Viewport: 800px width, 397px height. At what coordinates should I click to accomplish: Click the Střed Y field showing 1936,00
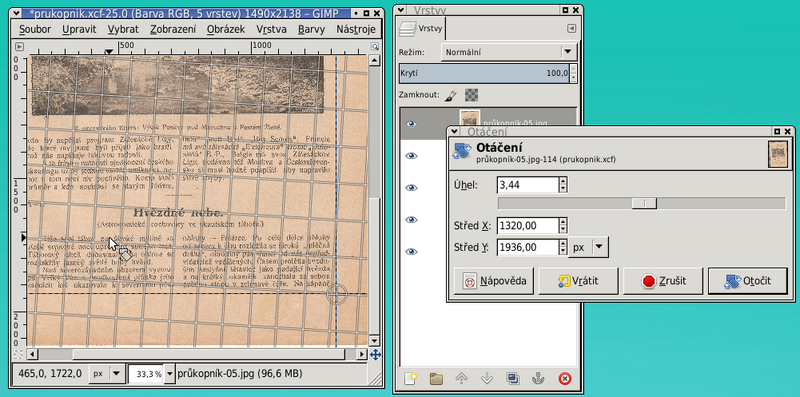click(x=527, y=247)
